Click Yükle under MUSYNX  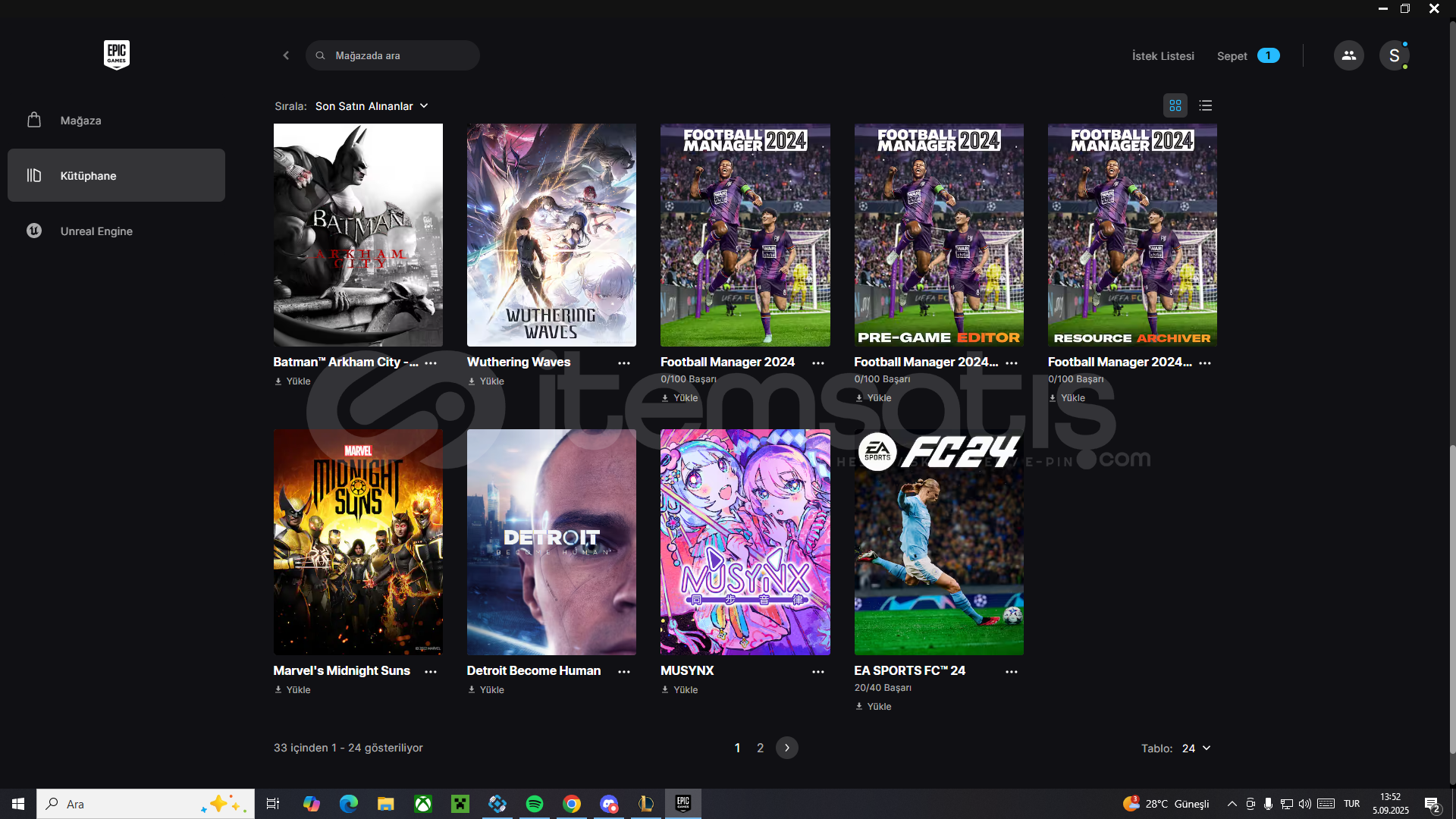679,690
